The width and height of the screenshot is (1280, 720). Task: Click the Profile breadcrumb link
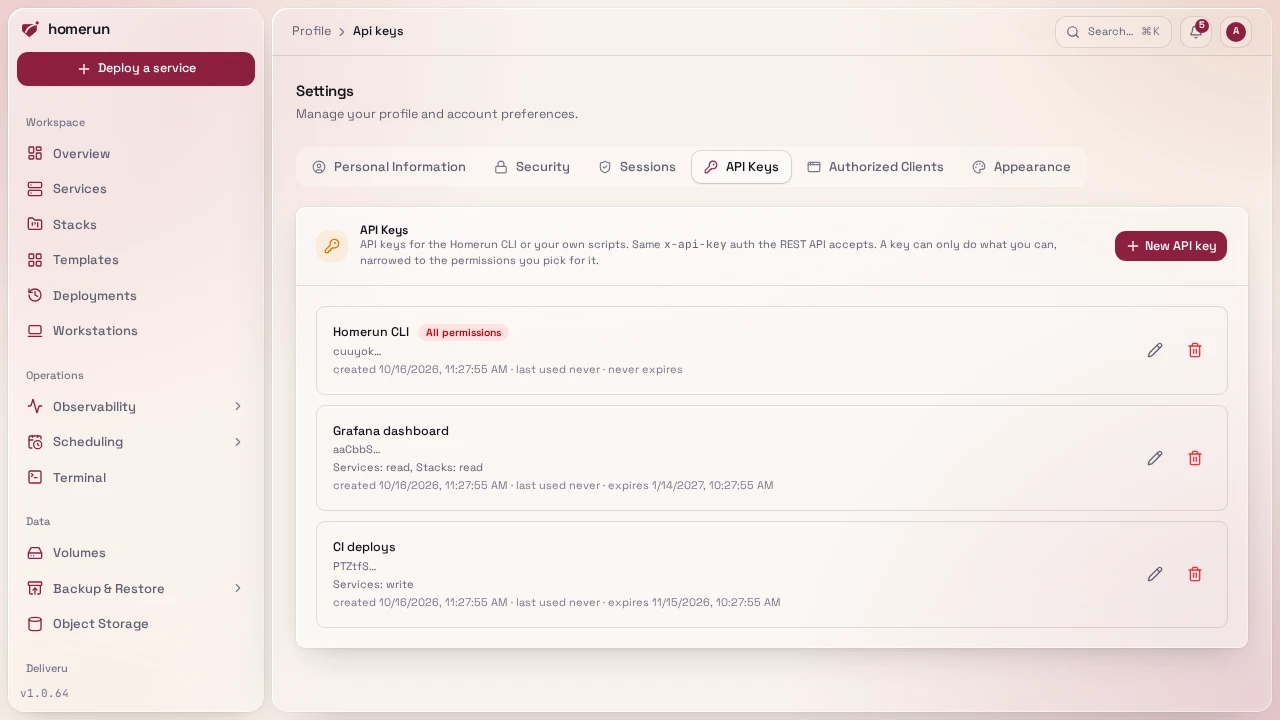coord(311,31)
